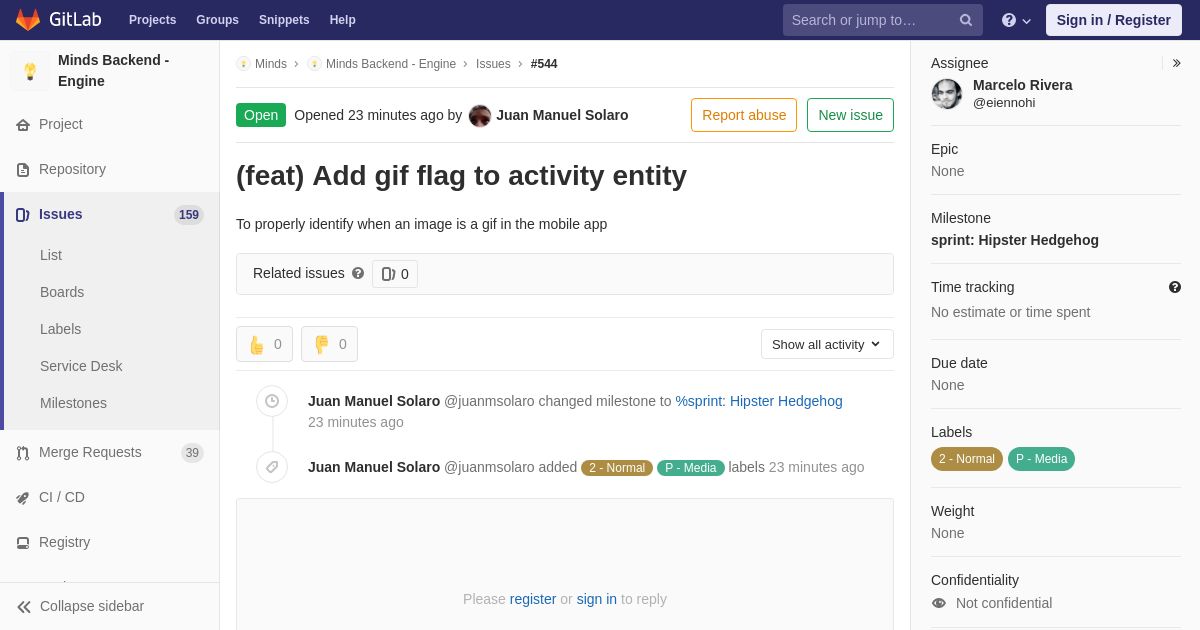The height and width of the screenshot is (630, 1200).
Task: Click the Minds breadcrumb icon
Action: (x=243, y=64)
